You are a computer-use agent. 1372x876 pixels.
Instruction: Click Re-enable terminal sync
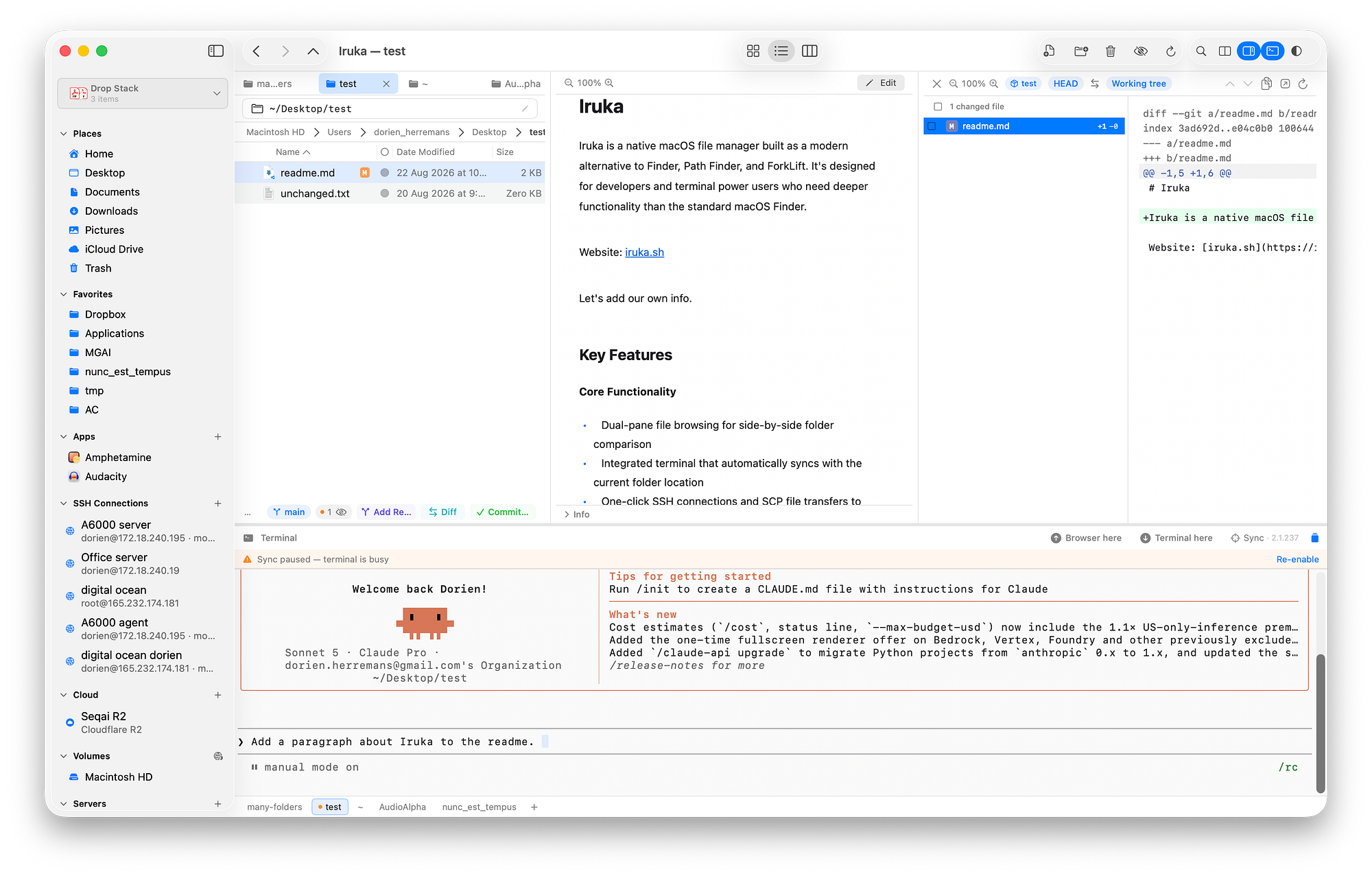point(1297,560)
